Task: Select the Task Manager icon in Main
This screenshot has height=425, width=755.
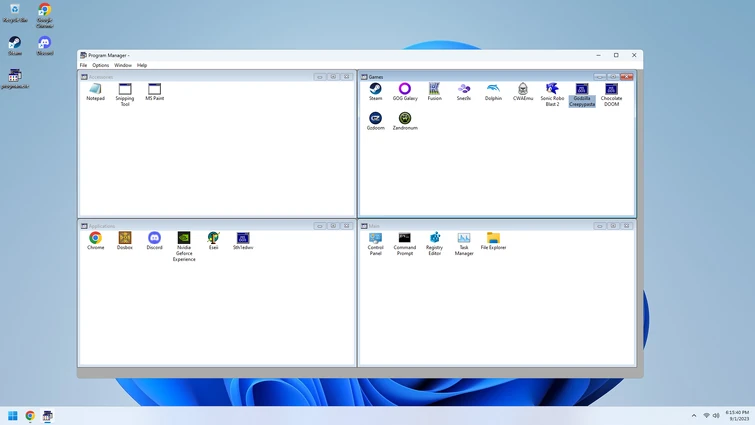Action: click(x=464, y=238)
